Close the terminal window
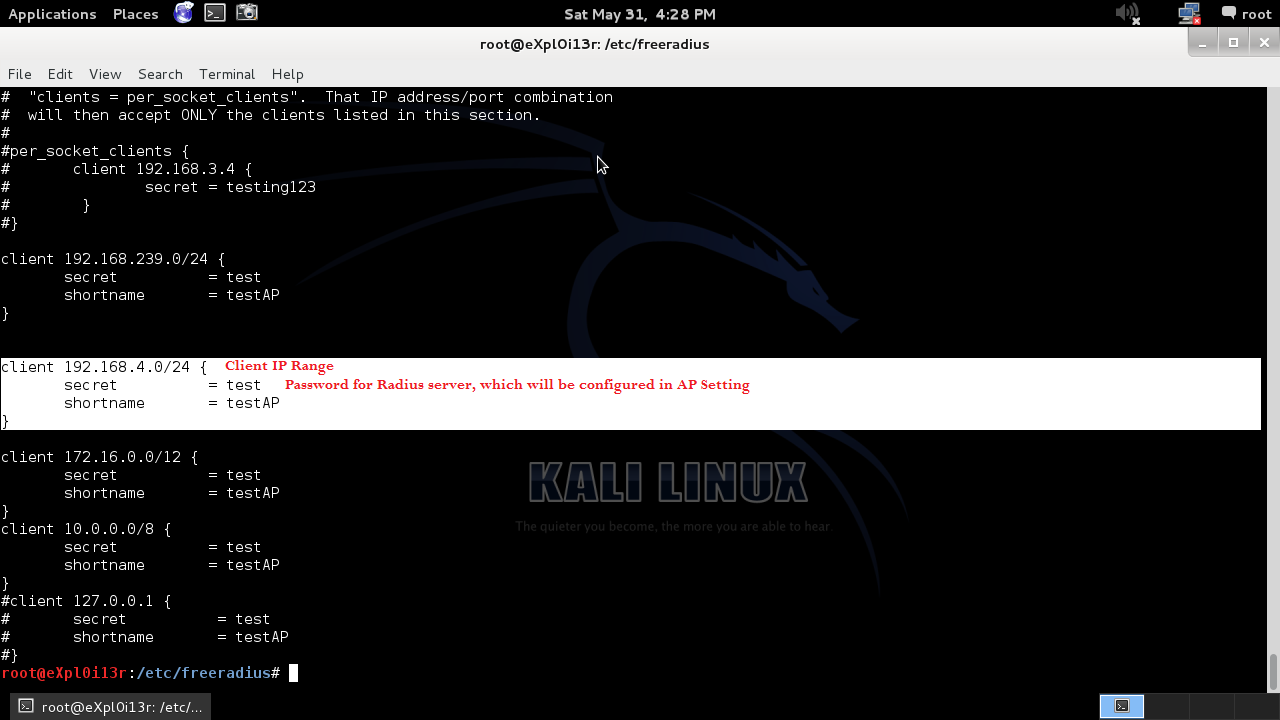Screen dimensions: 1280x720 [1265, 42]
